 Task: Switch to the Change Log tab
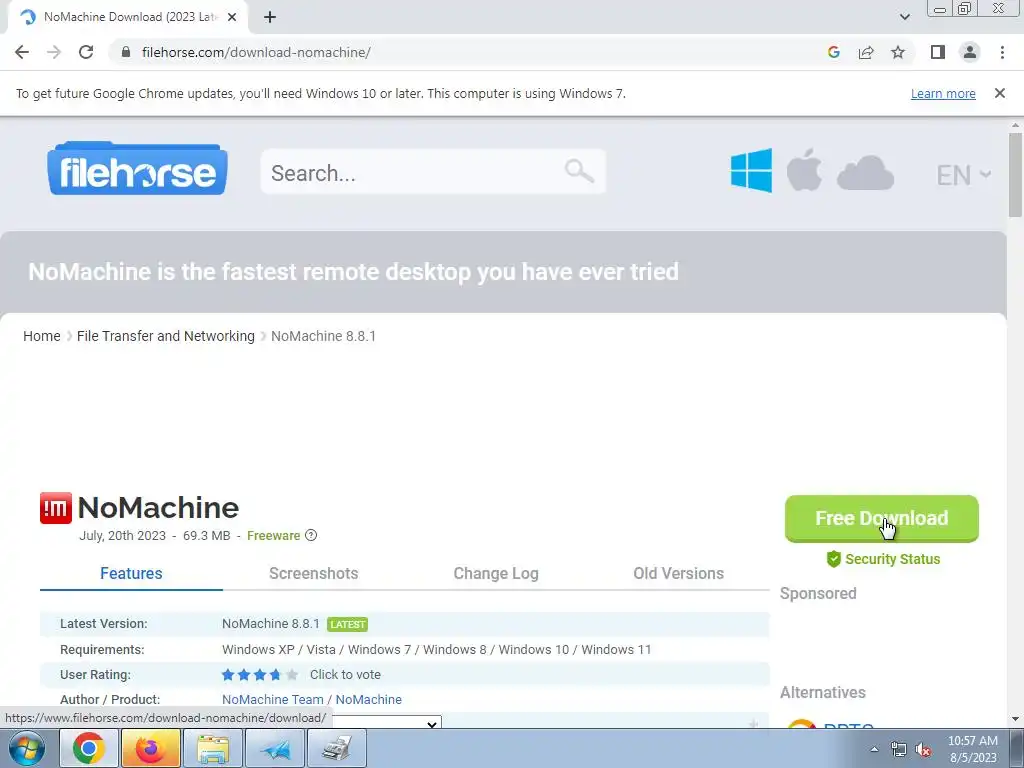[496, 573]
